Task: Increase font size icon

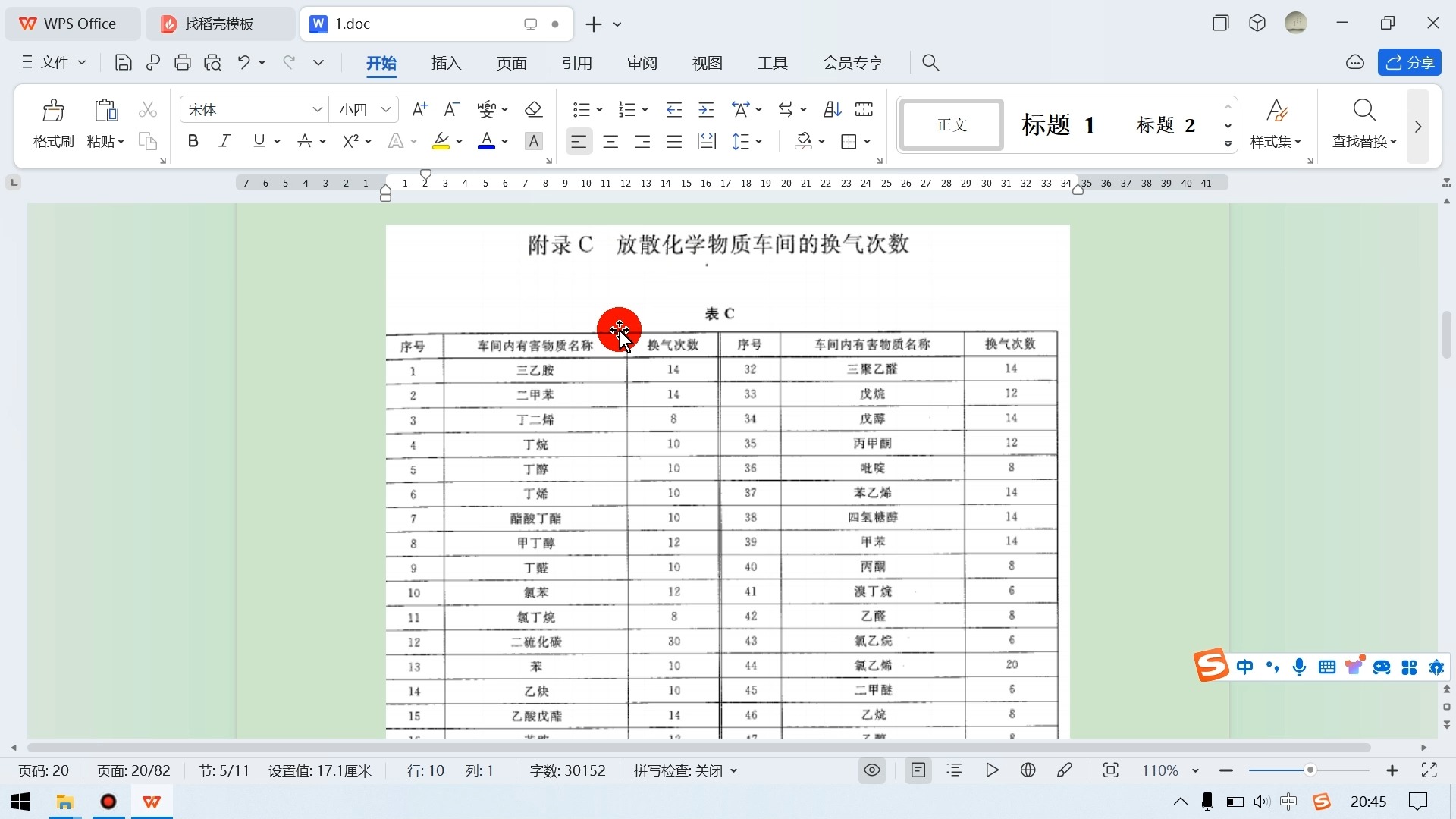Action: [419, 110]
